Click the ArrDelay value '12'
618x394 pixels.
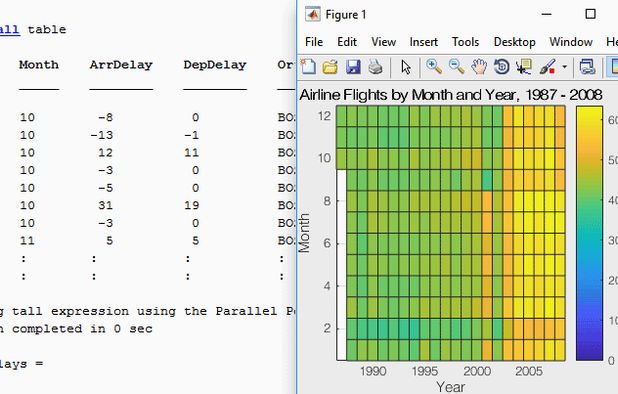pyautogui.click(x=105, y=152)
